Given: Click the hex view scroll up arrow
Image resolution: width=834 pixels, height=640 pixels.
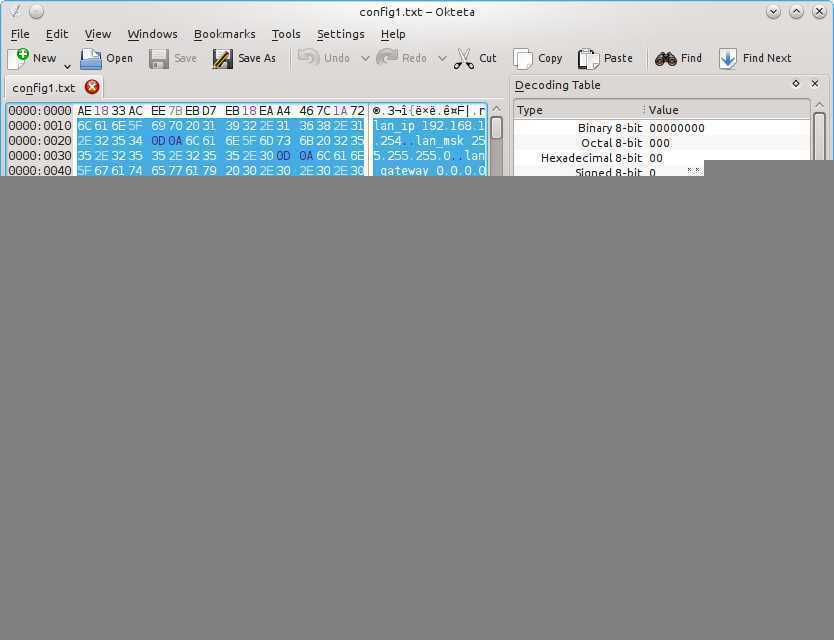Looking at the screenshot, I should click(496, 109).
